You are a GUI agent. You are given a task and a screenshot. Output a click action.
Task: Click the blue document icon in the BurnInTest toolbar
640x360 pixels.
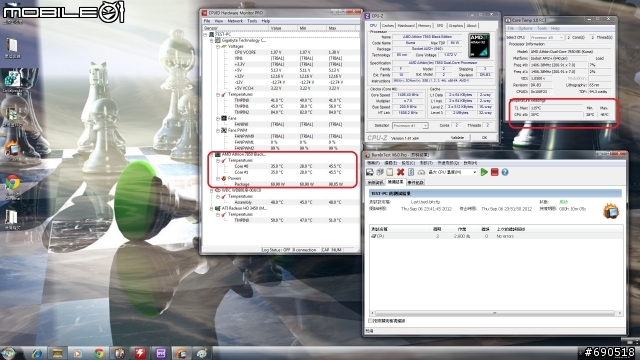[x=411, y=172]
